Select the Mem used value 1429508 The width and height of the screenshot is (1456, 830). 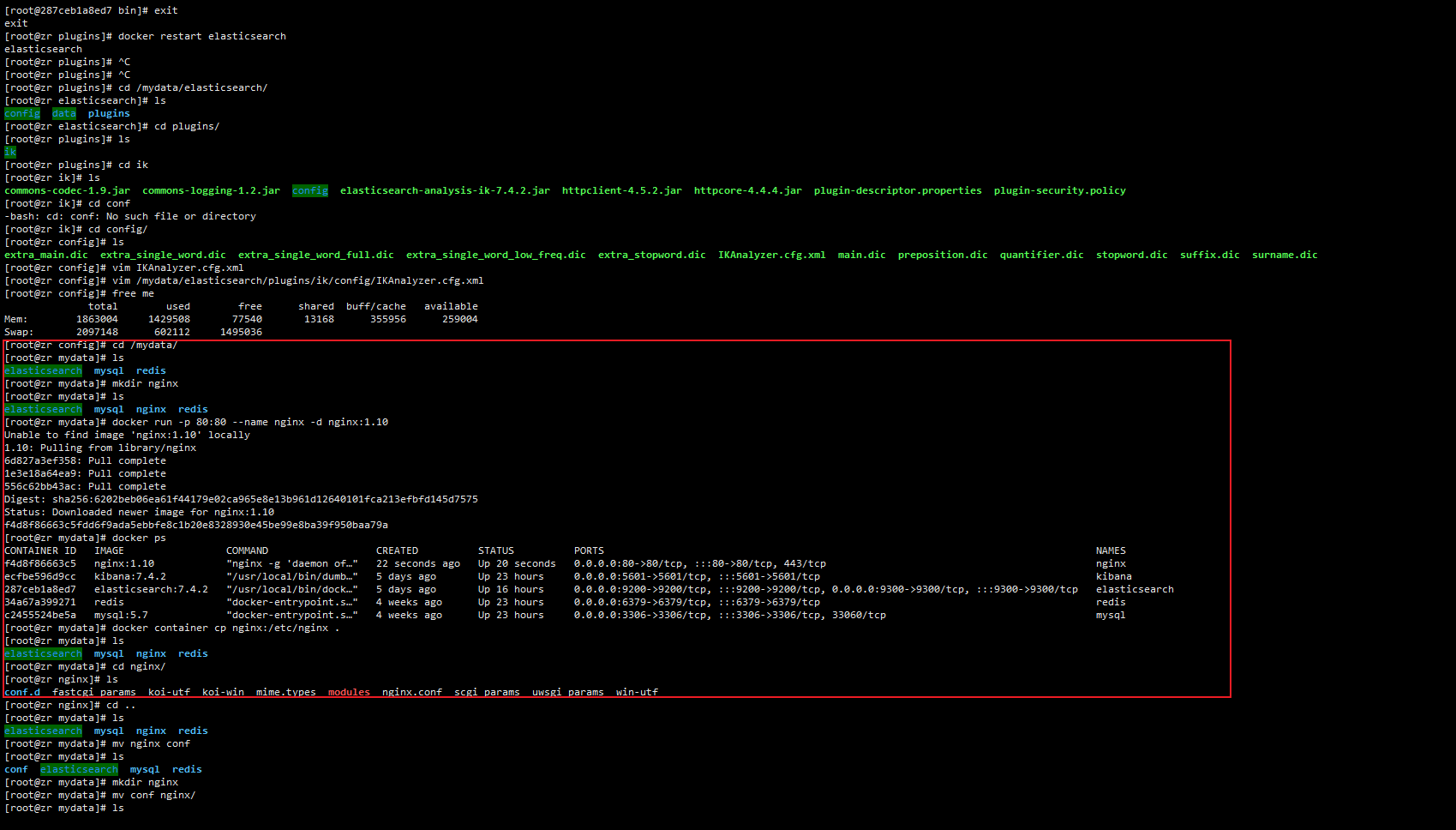tap(169, 319)
